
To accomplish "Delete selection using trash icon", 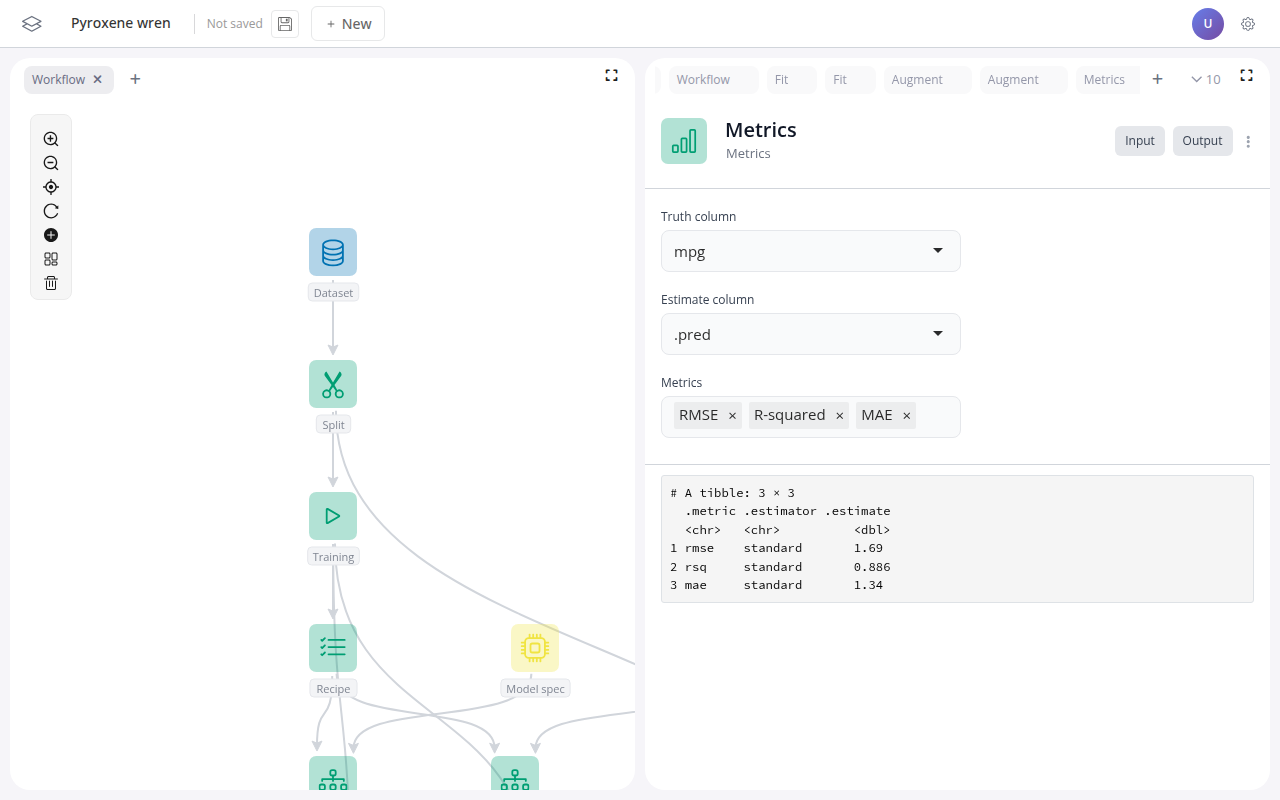I will tap(51, 283).
